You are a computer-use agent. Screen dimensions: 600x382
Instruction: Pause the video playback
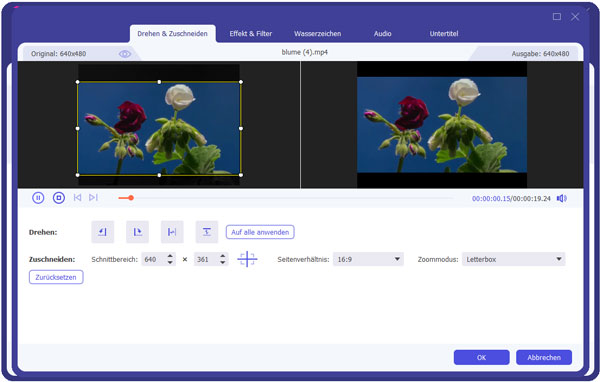point(38,198)
